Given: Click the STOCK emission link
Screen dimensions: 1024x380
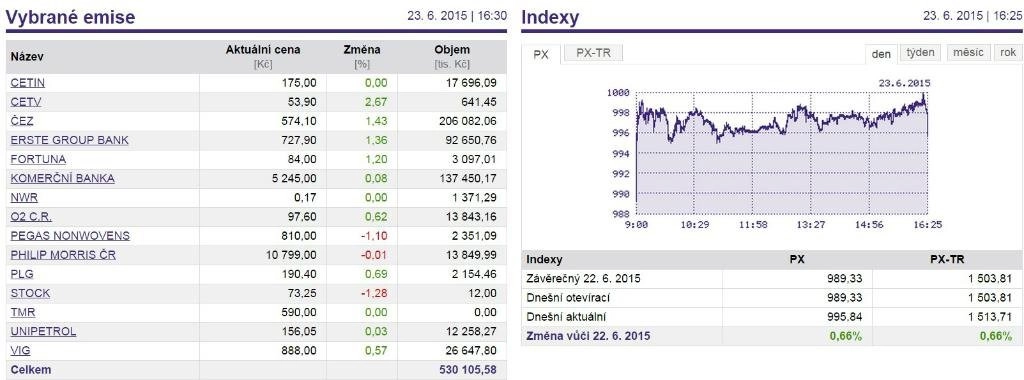Looking at the screenshot, I should (x=30, y=293).
